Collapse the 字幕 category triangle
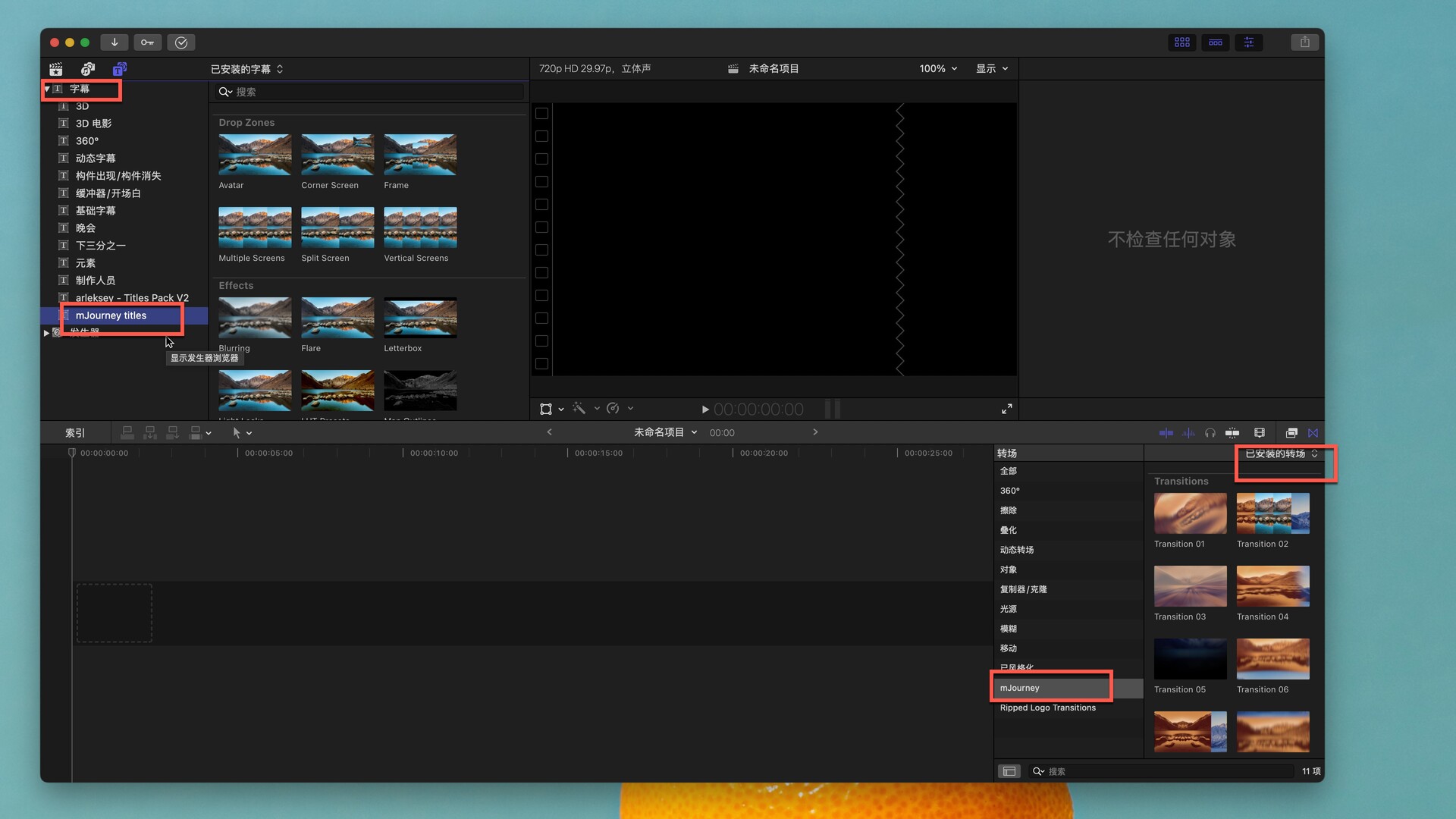The image size is (1456, 819). click(x=47, y=89)
